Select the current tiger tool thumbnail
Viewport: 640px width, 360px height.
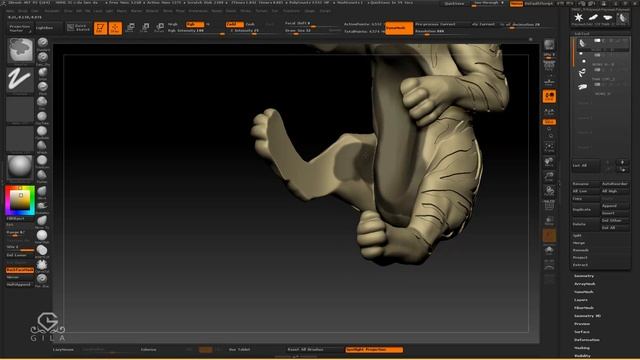(x=622, y=18)
